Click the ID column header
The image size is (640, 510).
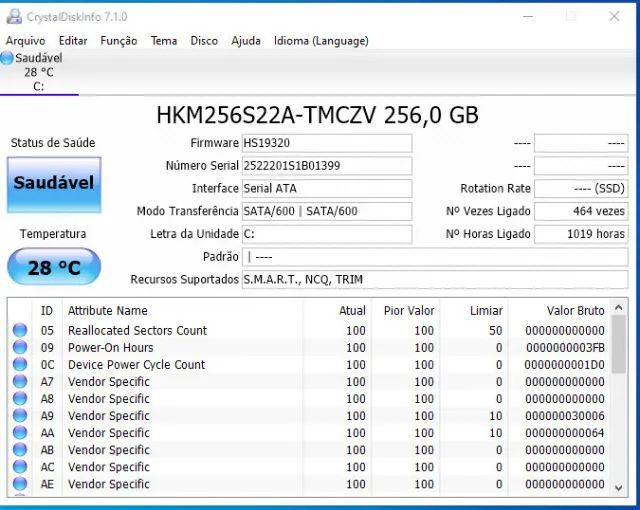(x=47, y=311)
